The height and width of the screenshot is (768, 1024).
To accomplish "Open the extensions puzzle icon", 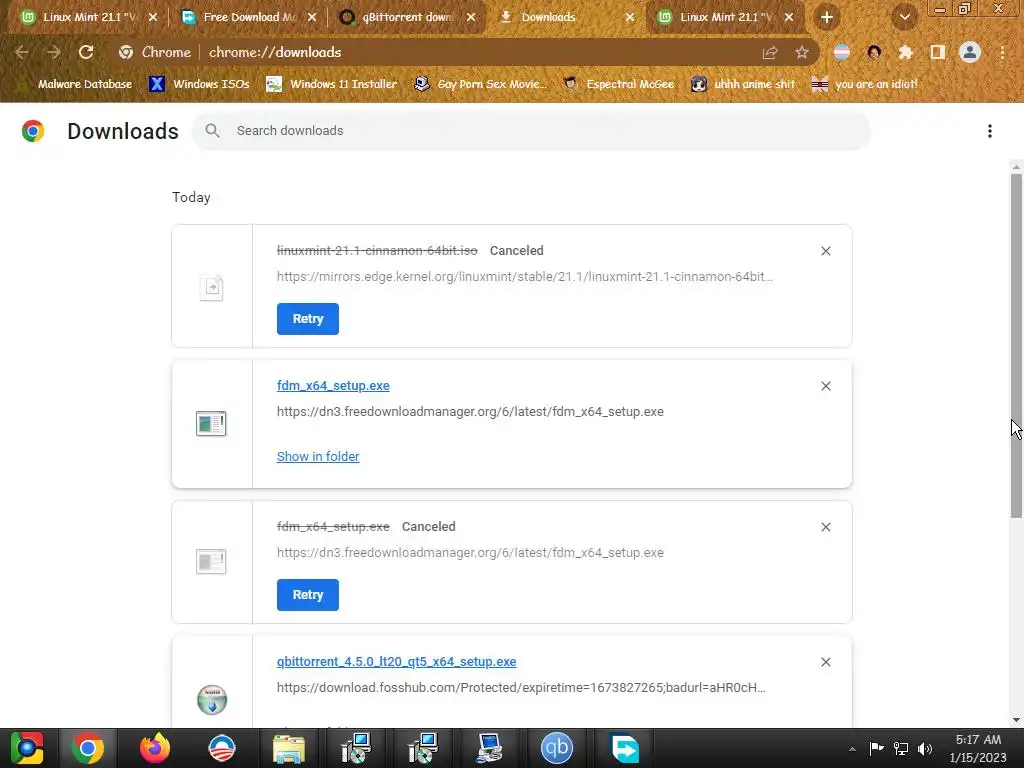I will (x=905, y=52).
